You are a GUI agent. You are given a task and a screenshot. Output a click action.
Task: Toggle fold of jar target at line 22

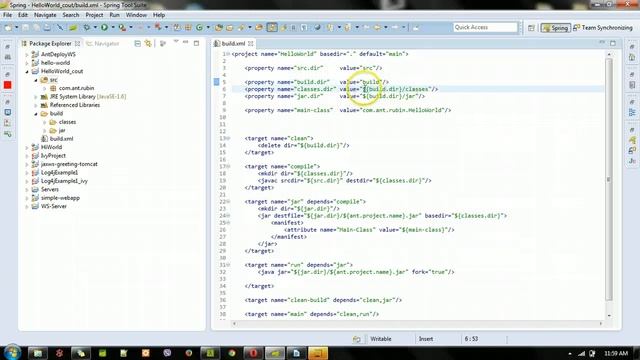pos(228,202)
